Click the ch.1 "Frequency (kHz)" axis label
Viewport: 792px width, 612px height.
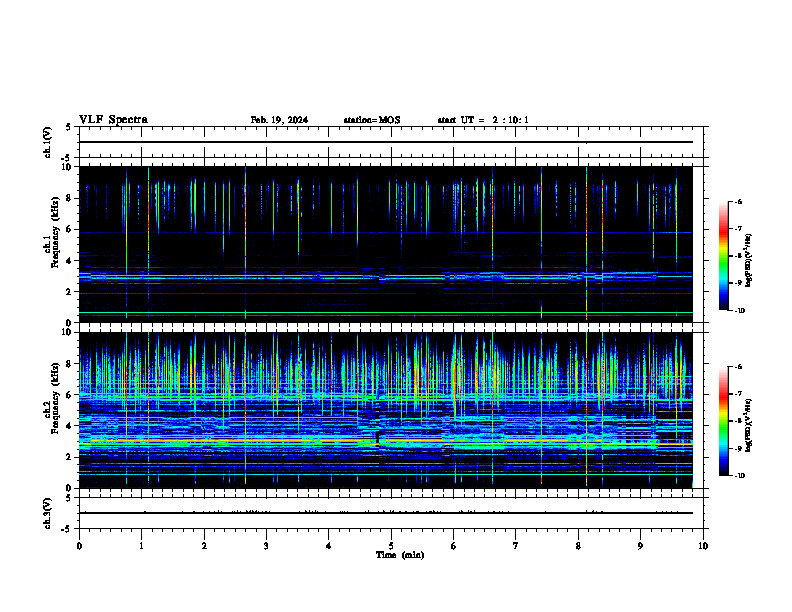pyautogui.click(x=55, y=232)
